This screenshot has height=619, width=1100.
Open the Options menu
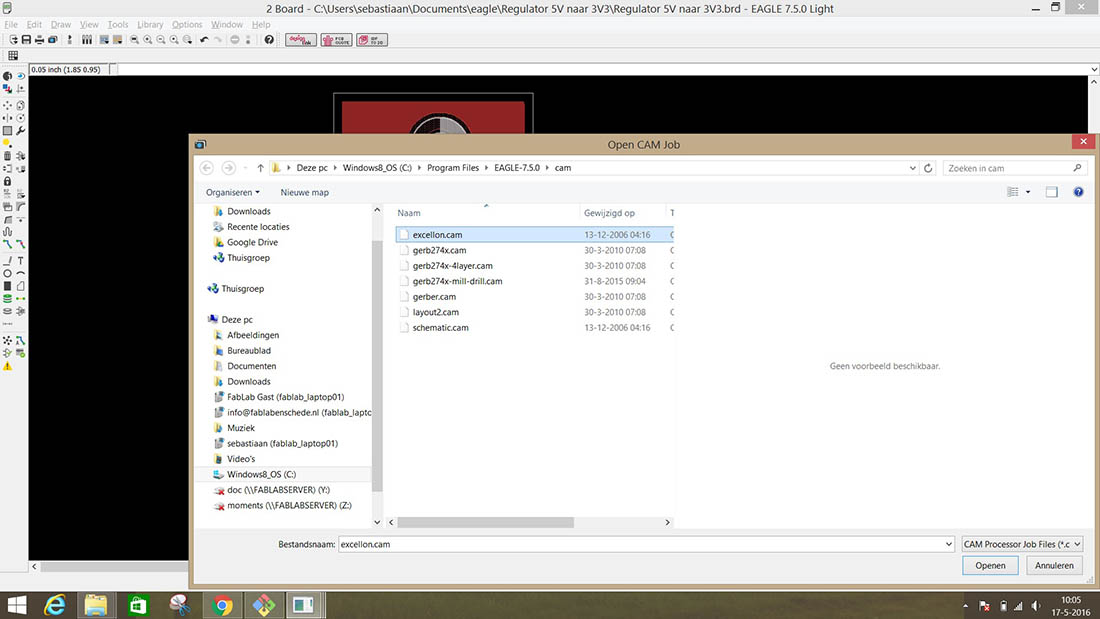tap(187, 25)
